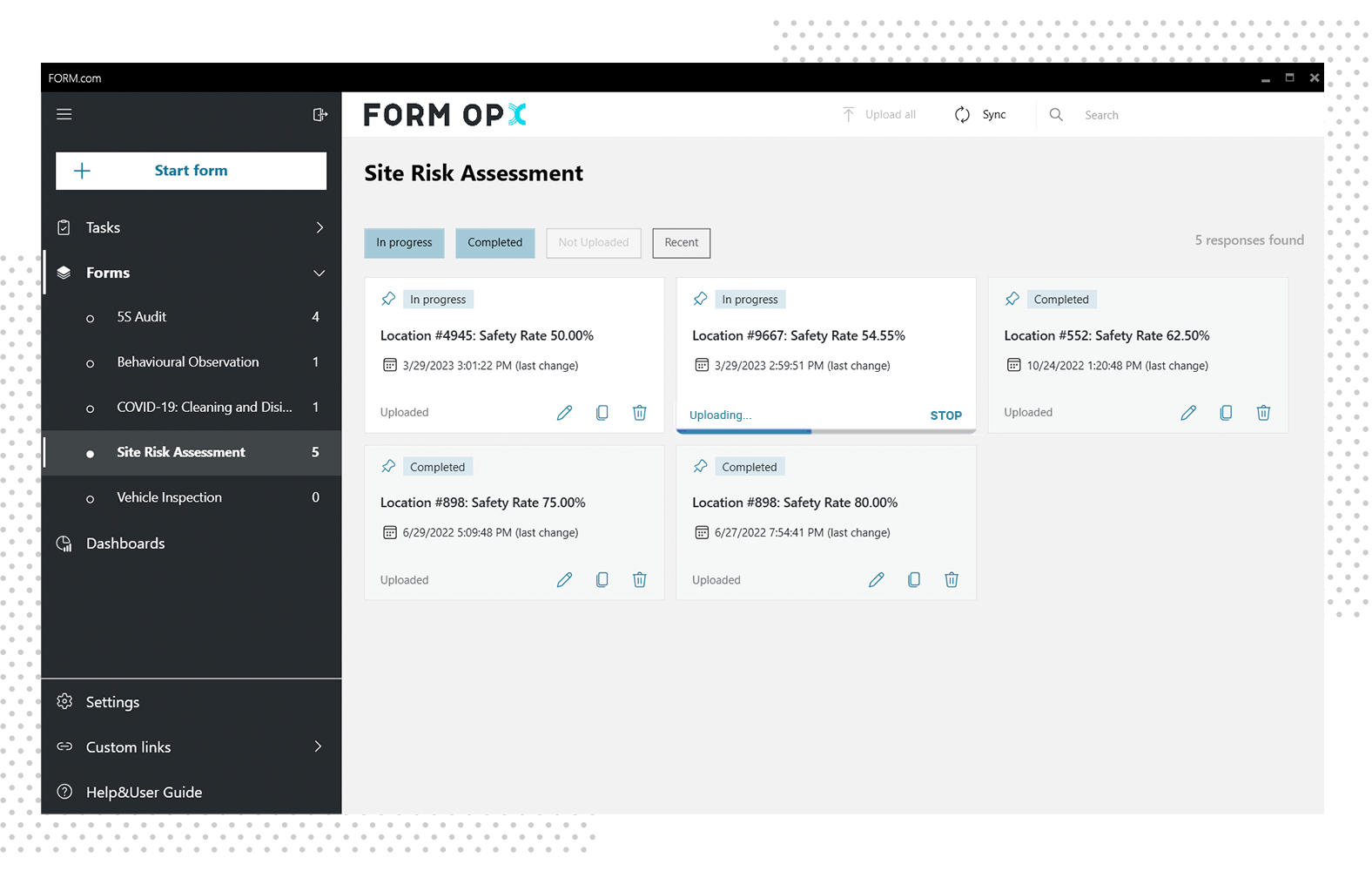Copy the Location #4945 response
1372x871 pixels.
coord(602,413)
